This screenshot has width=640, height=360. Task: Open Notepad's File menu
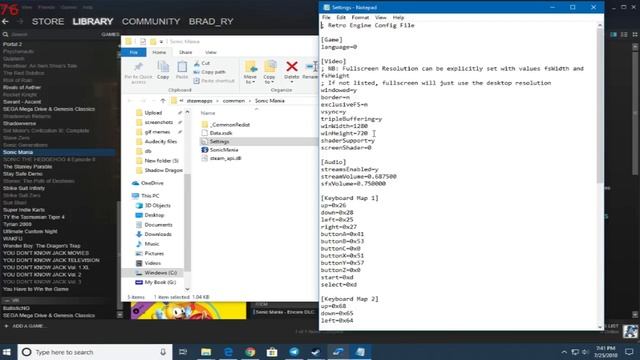click(x=326, y=18)
